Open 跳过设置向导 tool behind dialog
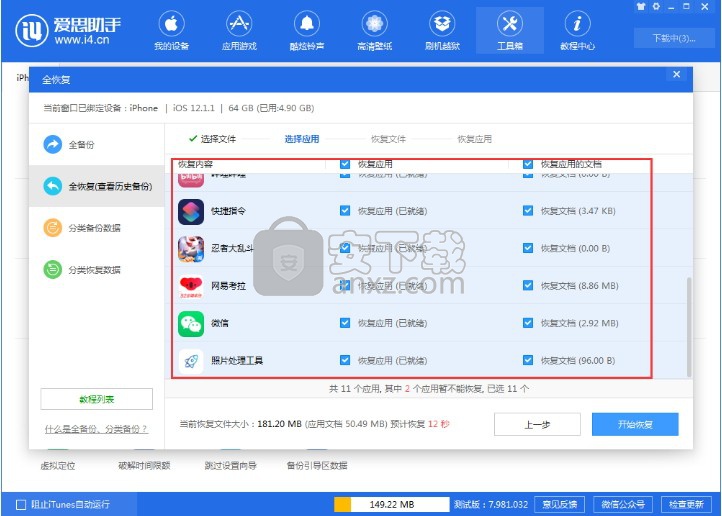 (230, 466)
